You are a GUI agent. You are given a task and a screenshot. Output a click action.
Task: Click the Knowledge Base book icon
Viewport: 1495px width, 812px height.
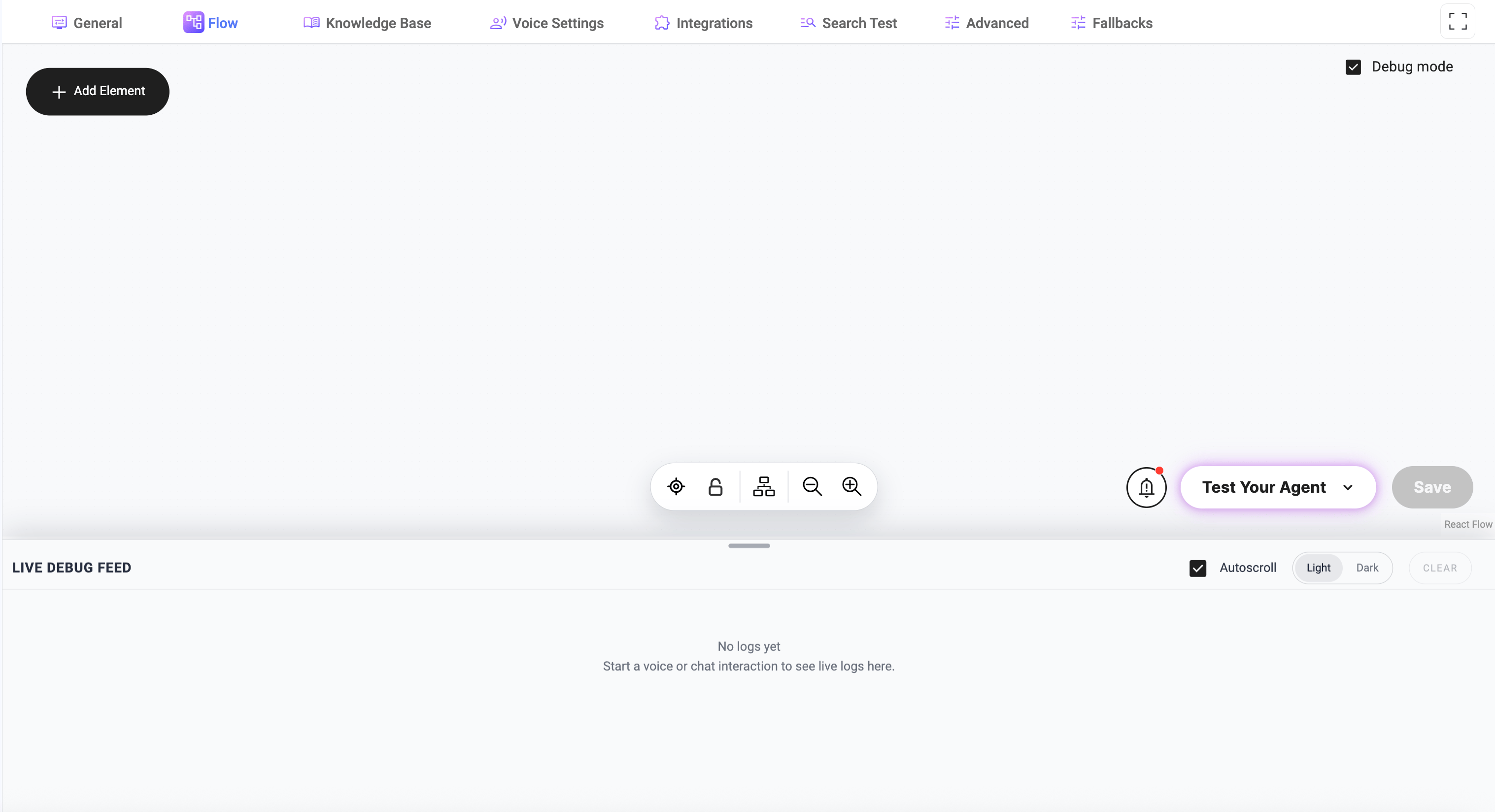[311, 23]
